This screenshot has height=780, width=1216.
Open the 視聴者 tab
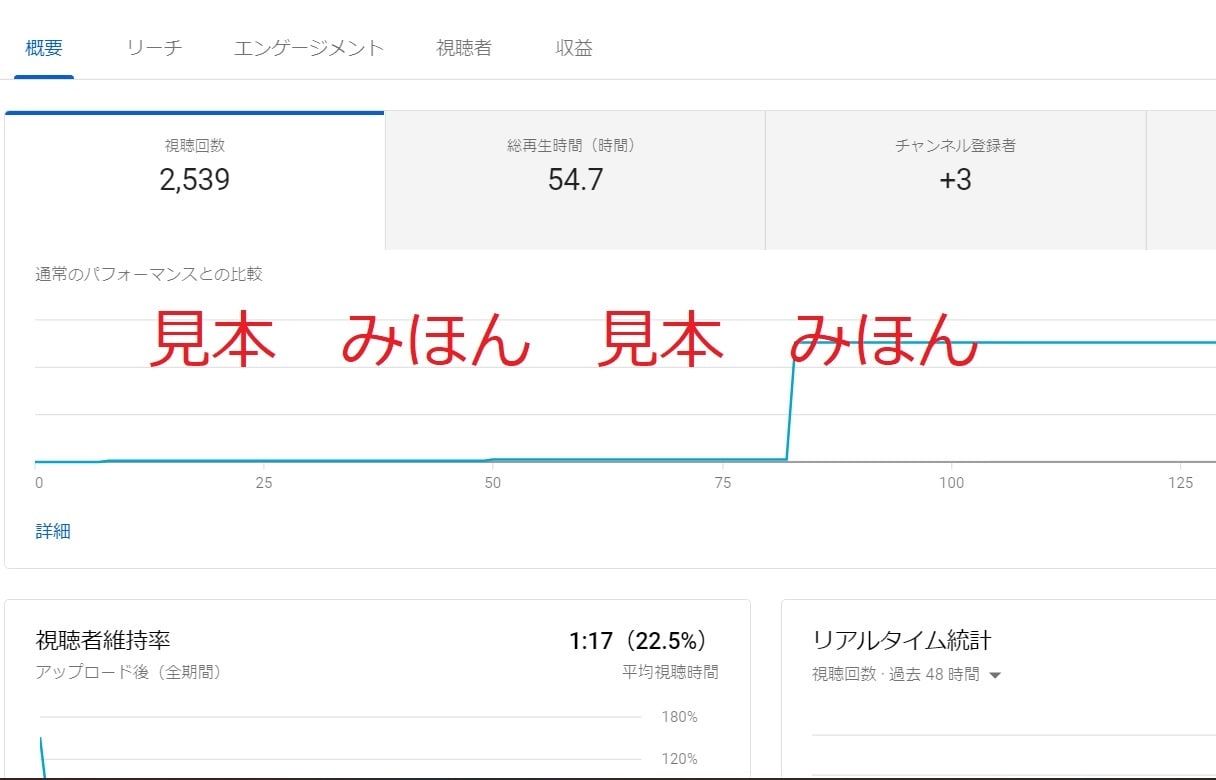(x=464, y=48)
